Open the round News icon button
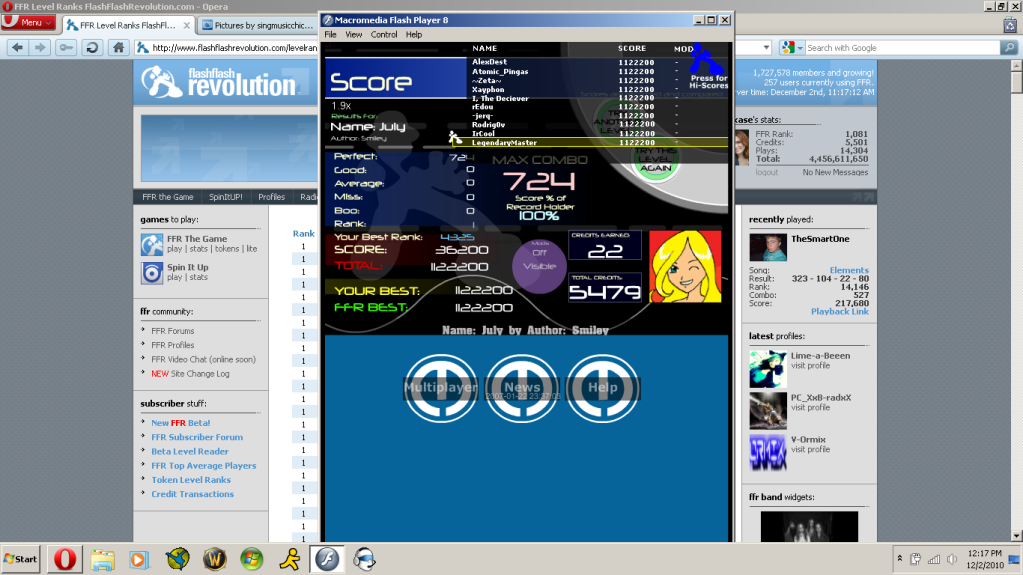Image resolution: width=1023 pixels, height=575 pixels. pyautogui.click(x=522, y=388)
